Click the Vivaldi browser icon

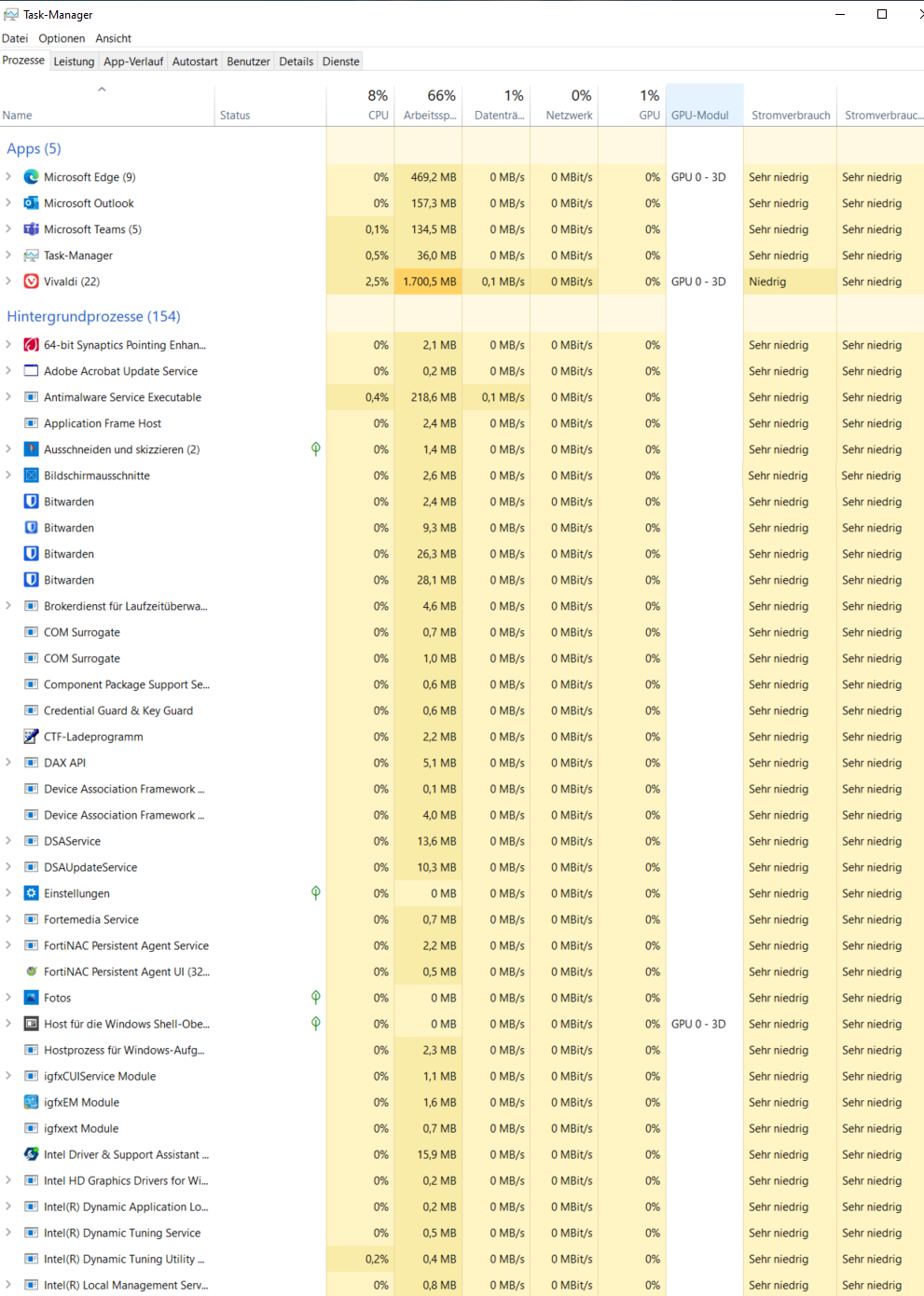point(31,282)
